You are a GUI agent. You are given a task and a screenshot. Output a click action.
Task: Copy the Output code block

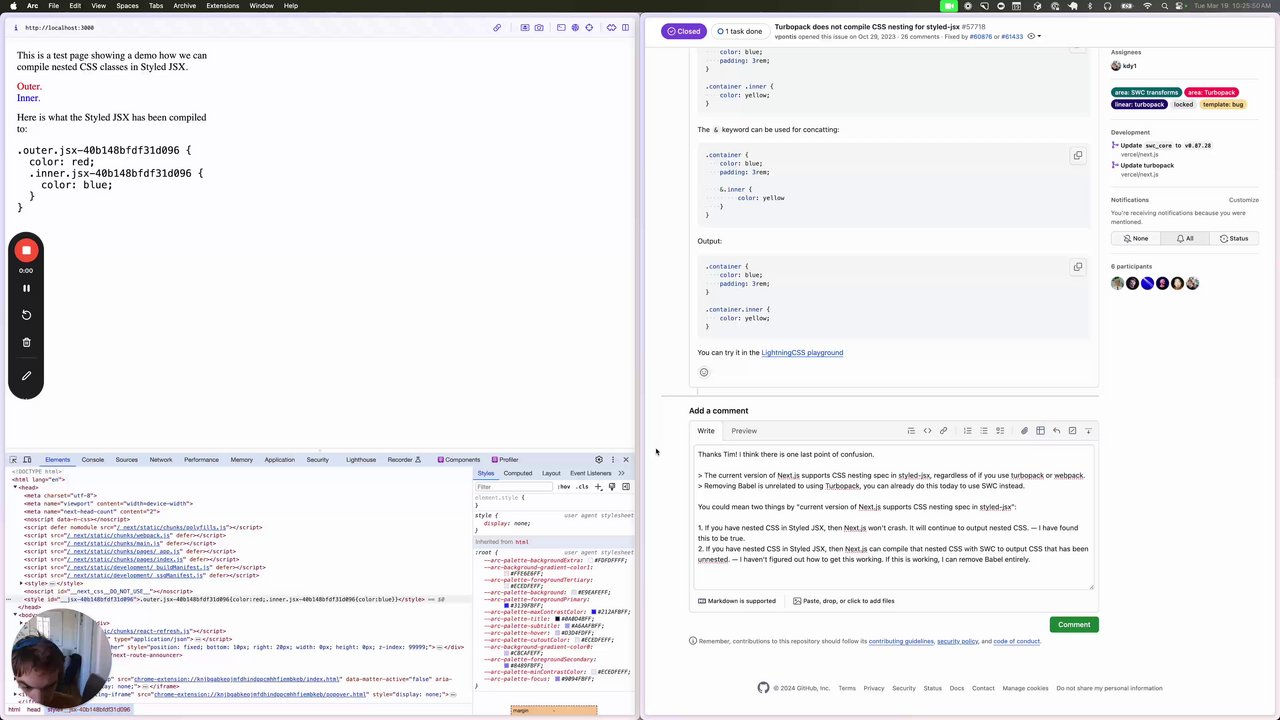point(1077,267)
